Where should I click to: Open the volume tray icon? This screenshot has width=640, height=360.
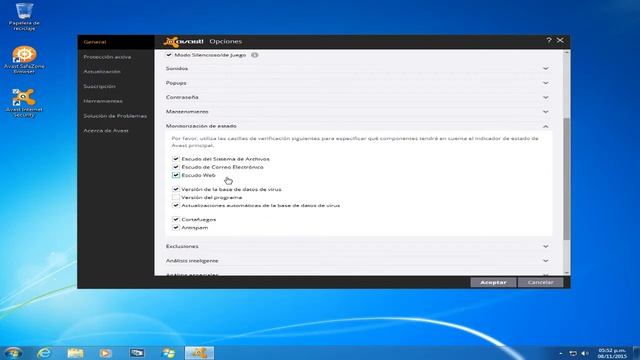pyautogui.click(x=584, y=353)
